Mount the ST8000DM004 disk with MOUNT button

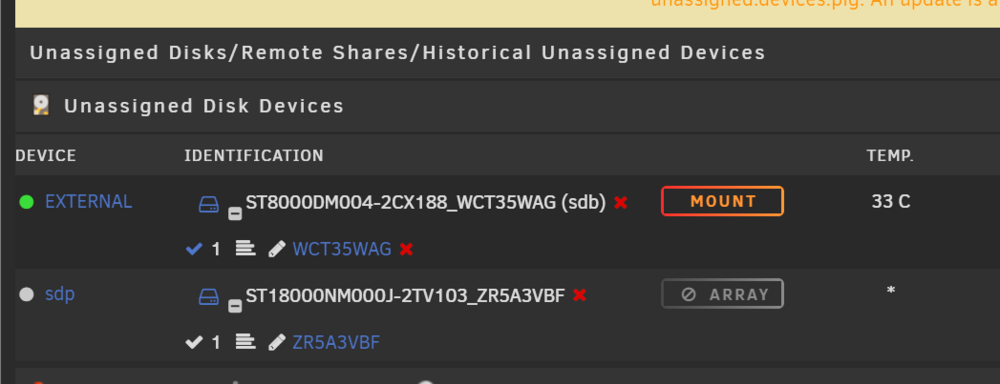tap(723, 202)
